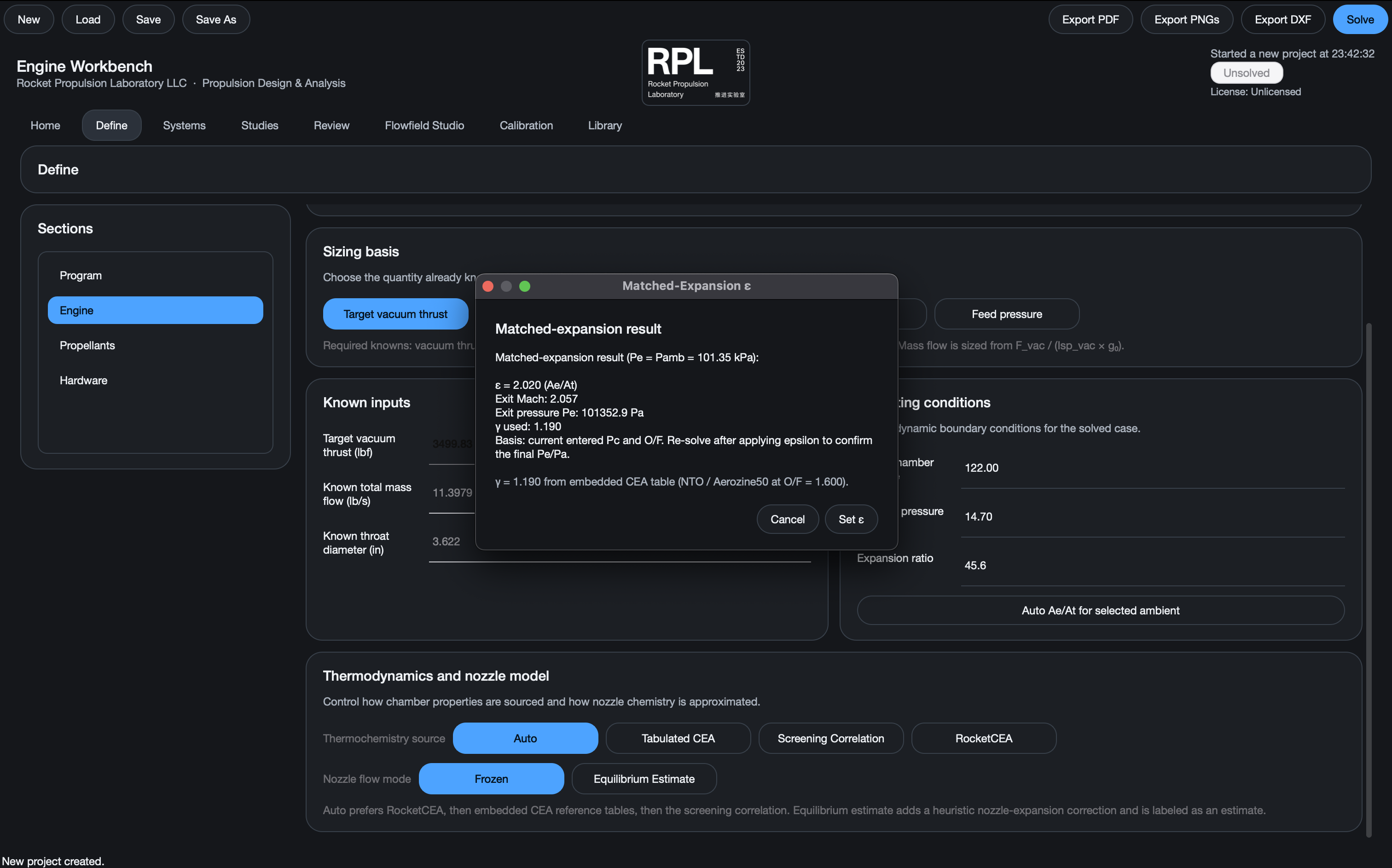Click the Define panel vertical scrollbar
Screen dimensions: 1392x868
[x=1369, y=580]
